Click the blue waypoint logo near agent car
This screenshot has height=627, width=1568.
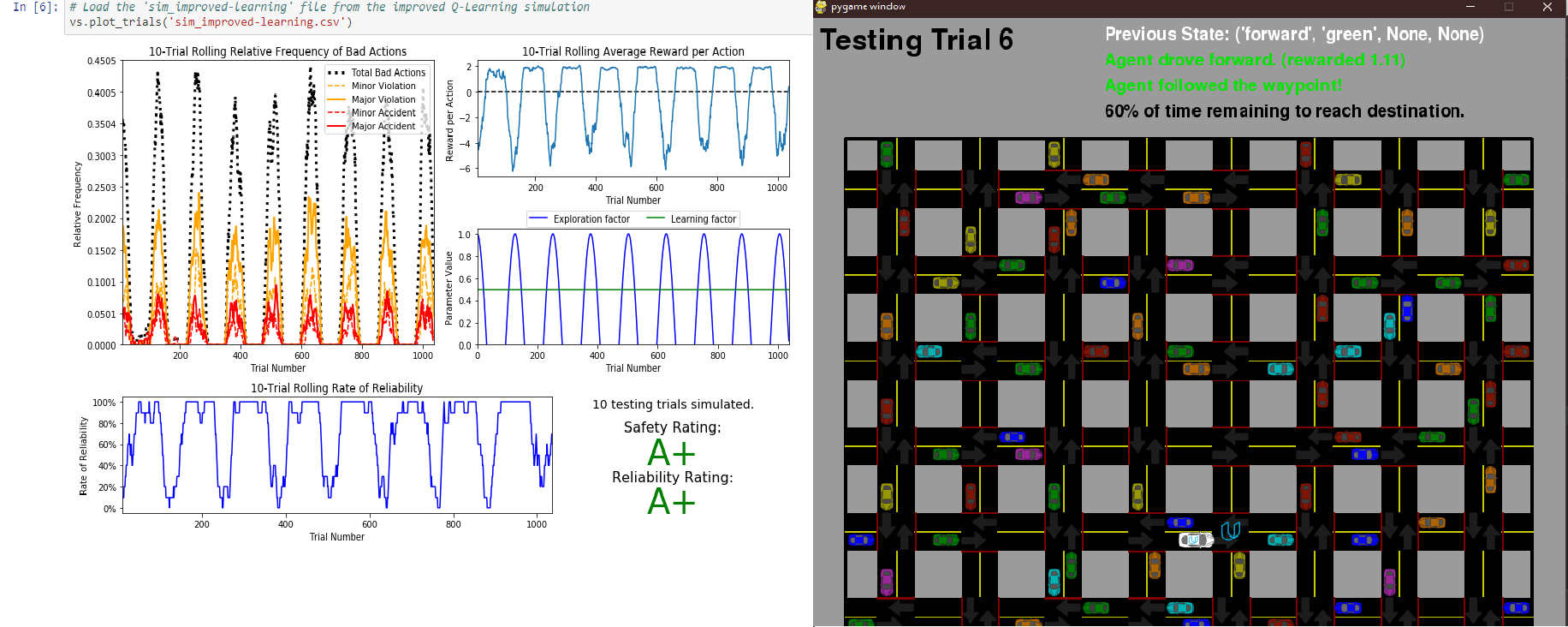[x=1231, y=531]
